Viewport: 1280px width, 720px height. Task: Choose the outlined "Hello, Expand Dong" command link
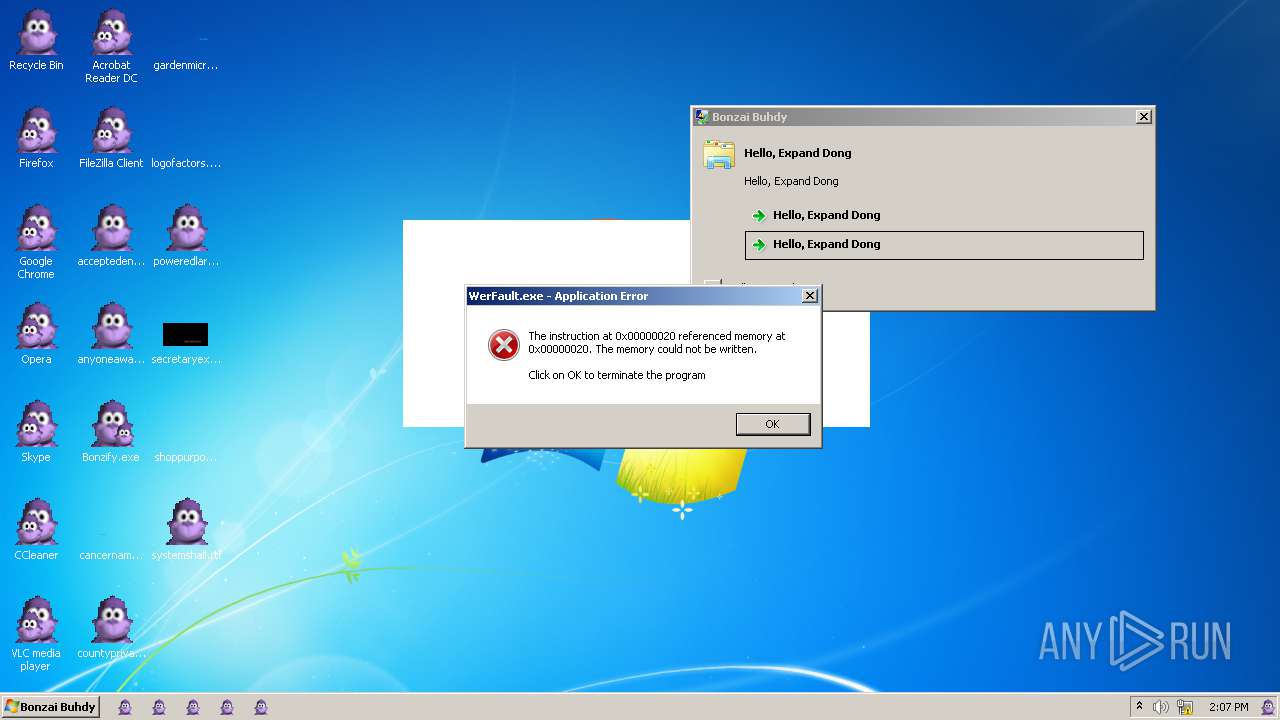pos(944,245)
